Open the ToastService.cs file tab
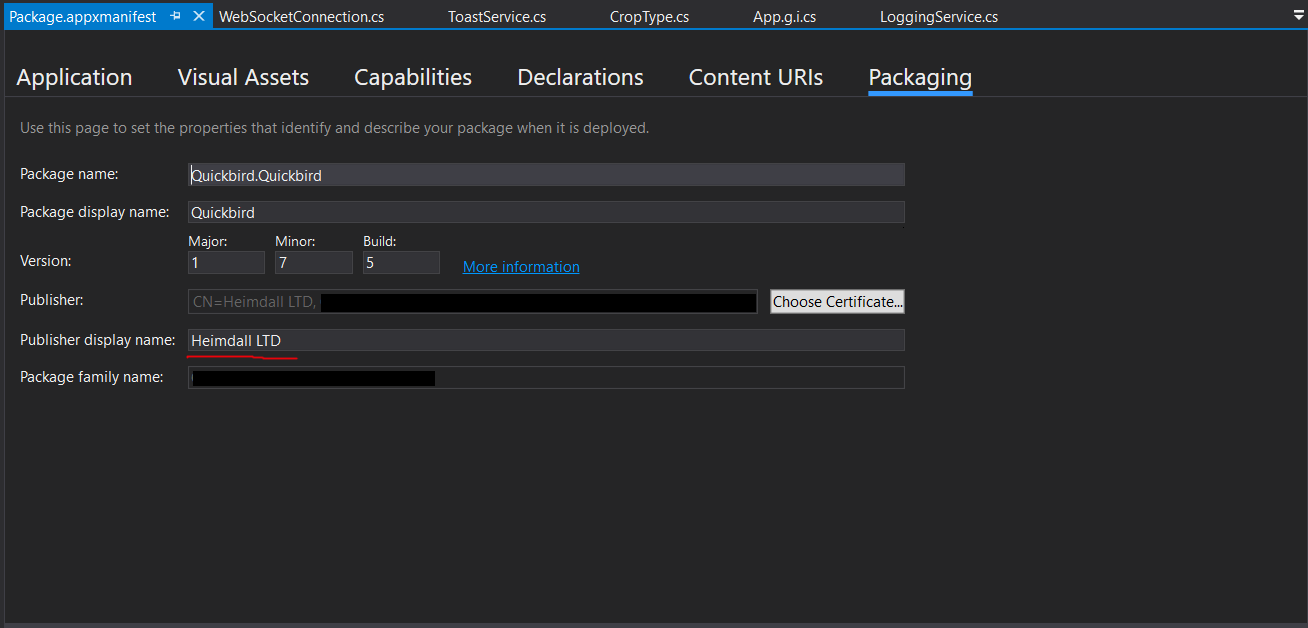This screenshot has height=628, width=1308. click(497, 17)
